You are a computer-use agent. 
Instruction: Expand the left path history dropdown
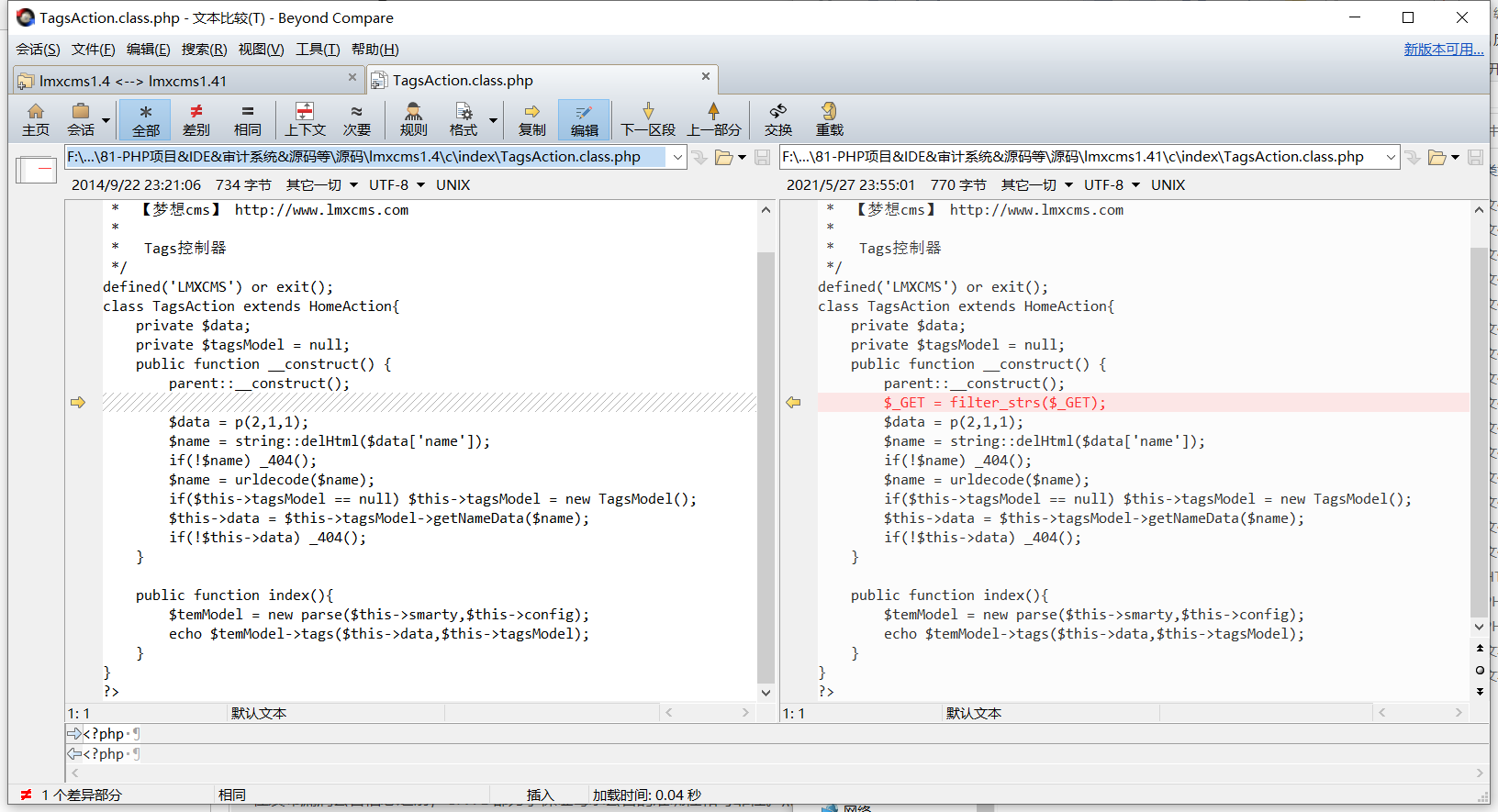[677, 157]
